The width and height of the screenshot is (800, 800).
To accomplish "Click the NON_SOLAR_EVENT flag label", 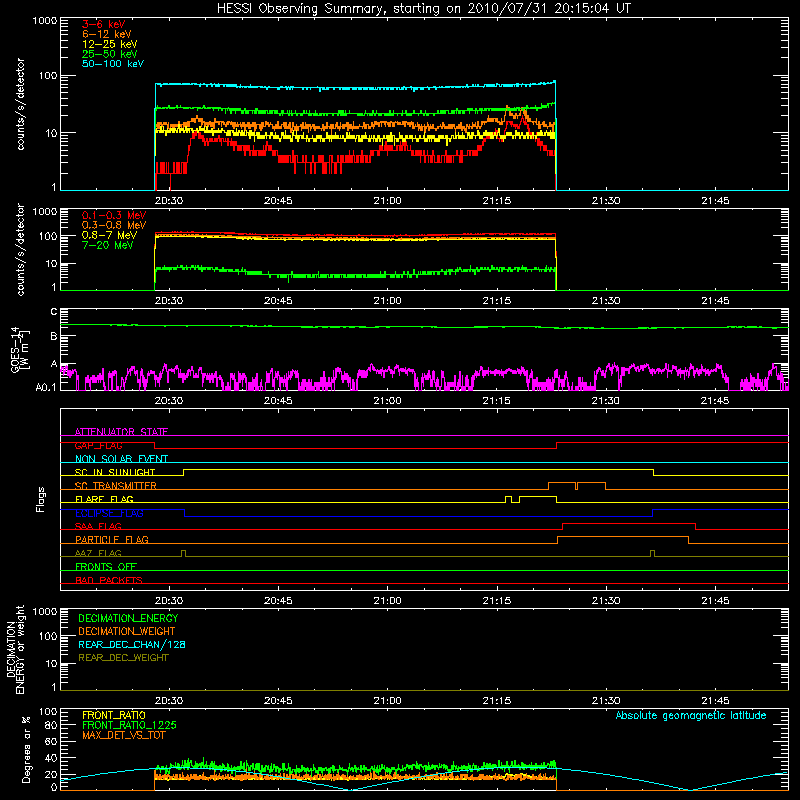I will click(x=121, y=459).
